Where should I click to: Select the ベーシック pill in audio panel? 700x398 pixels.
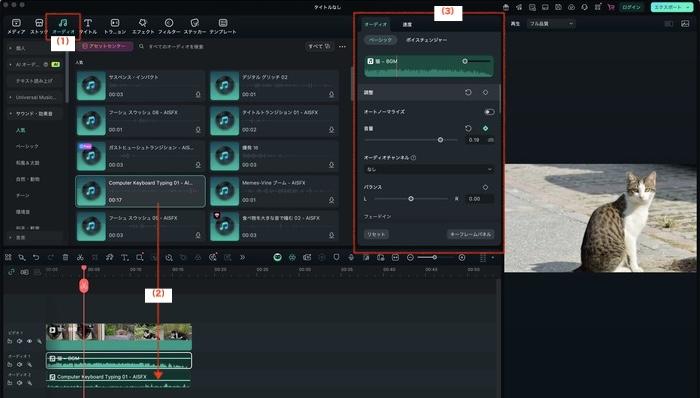tap(380, 40)
